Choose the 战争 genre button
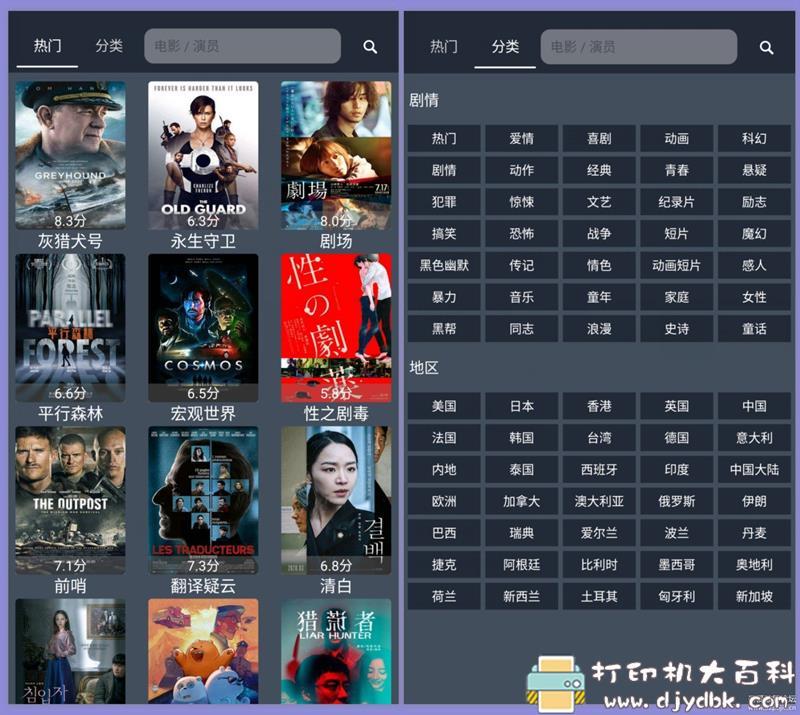 coord(599,234)
